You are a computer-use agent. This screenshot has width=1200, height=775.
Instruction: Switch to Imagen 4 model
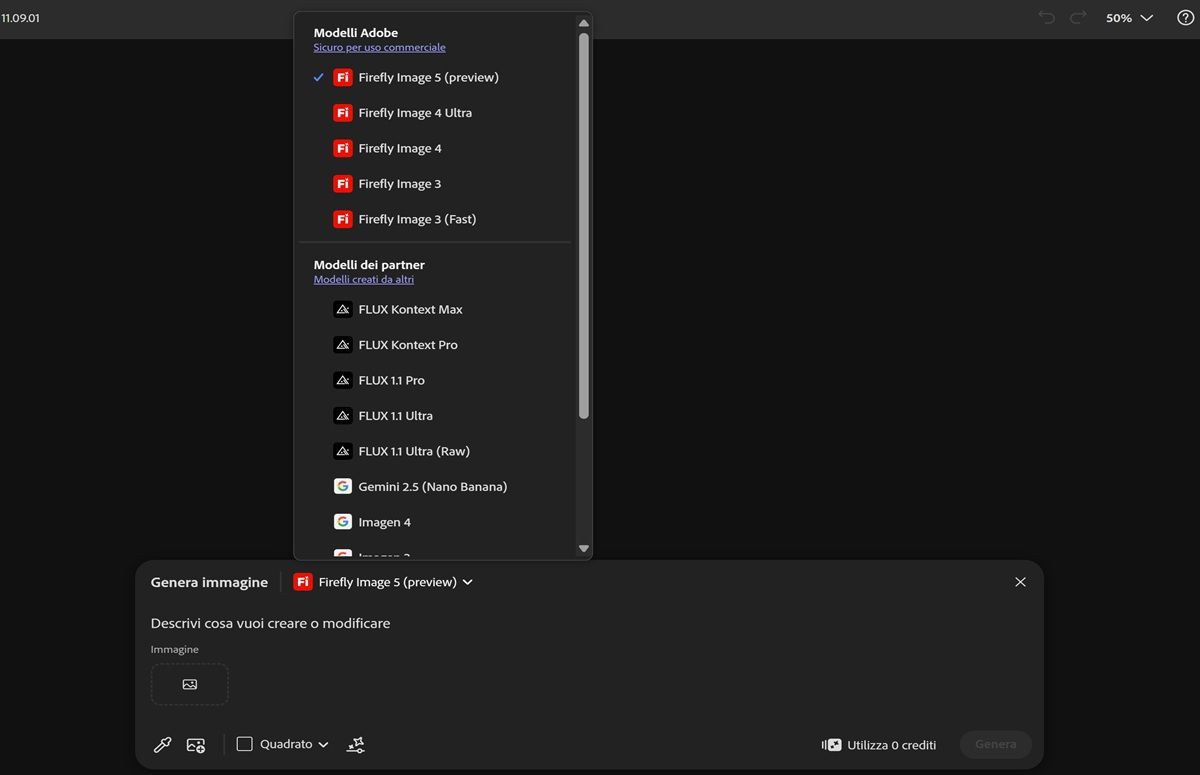pos(384,521)
